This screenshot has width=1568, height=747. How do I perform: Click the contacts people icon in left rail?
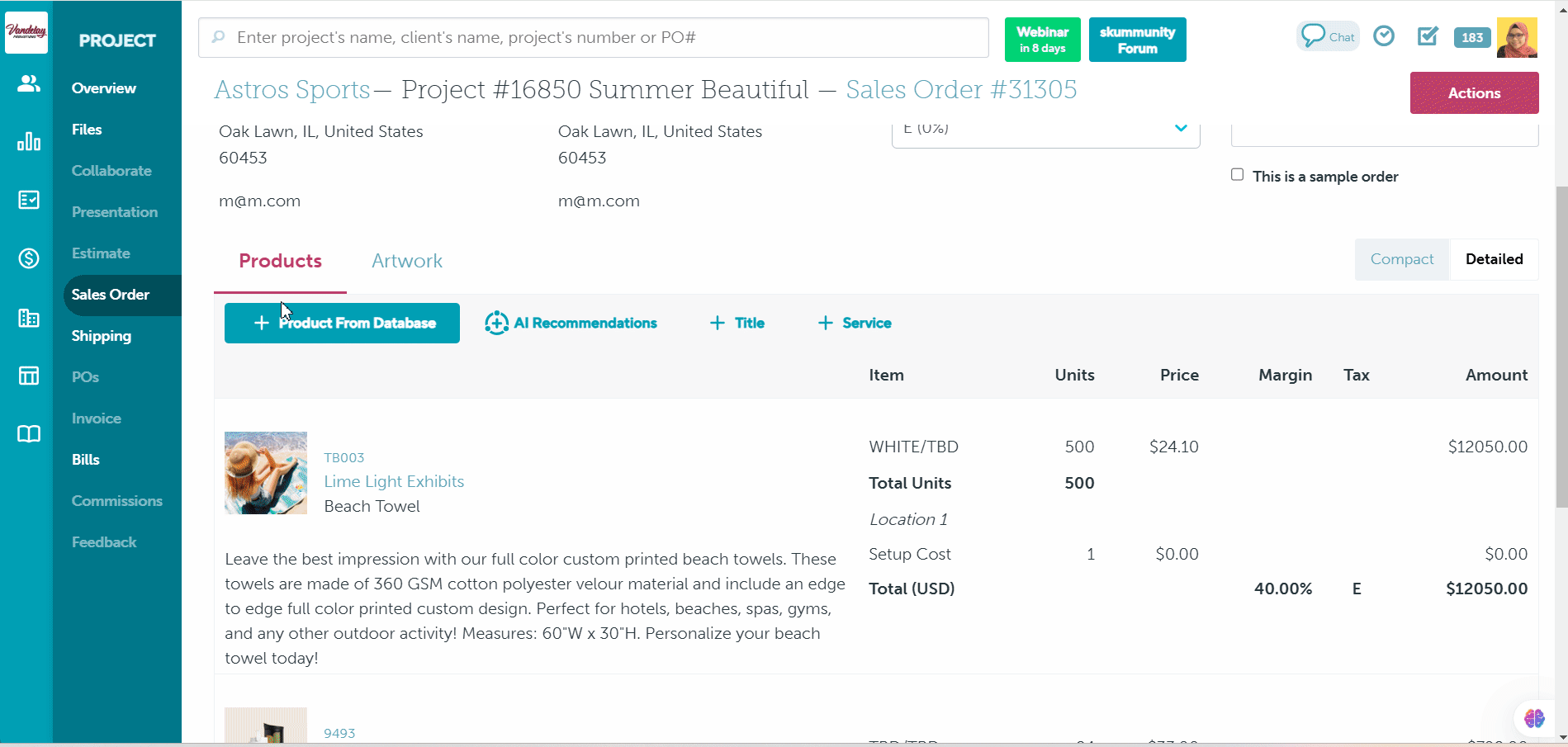tap(29, 83)
